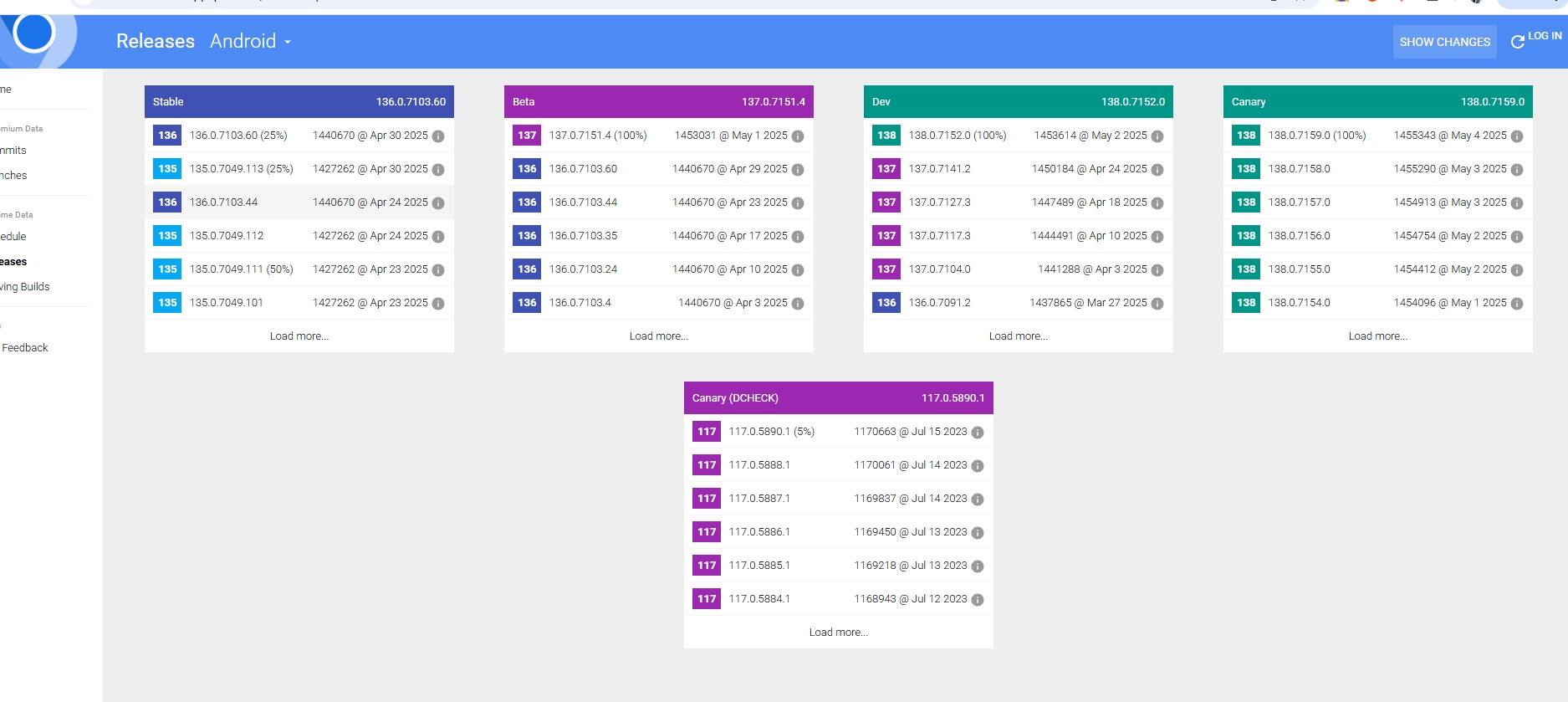Click the refresh icon beside LOG IN

[x=1517, y=42]
